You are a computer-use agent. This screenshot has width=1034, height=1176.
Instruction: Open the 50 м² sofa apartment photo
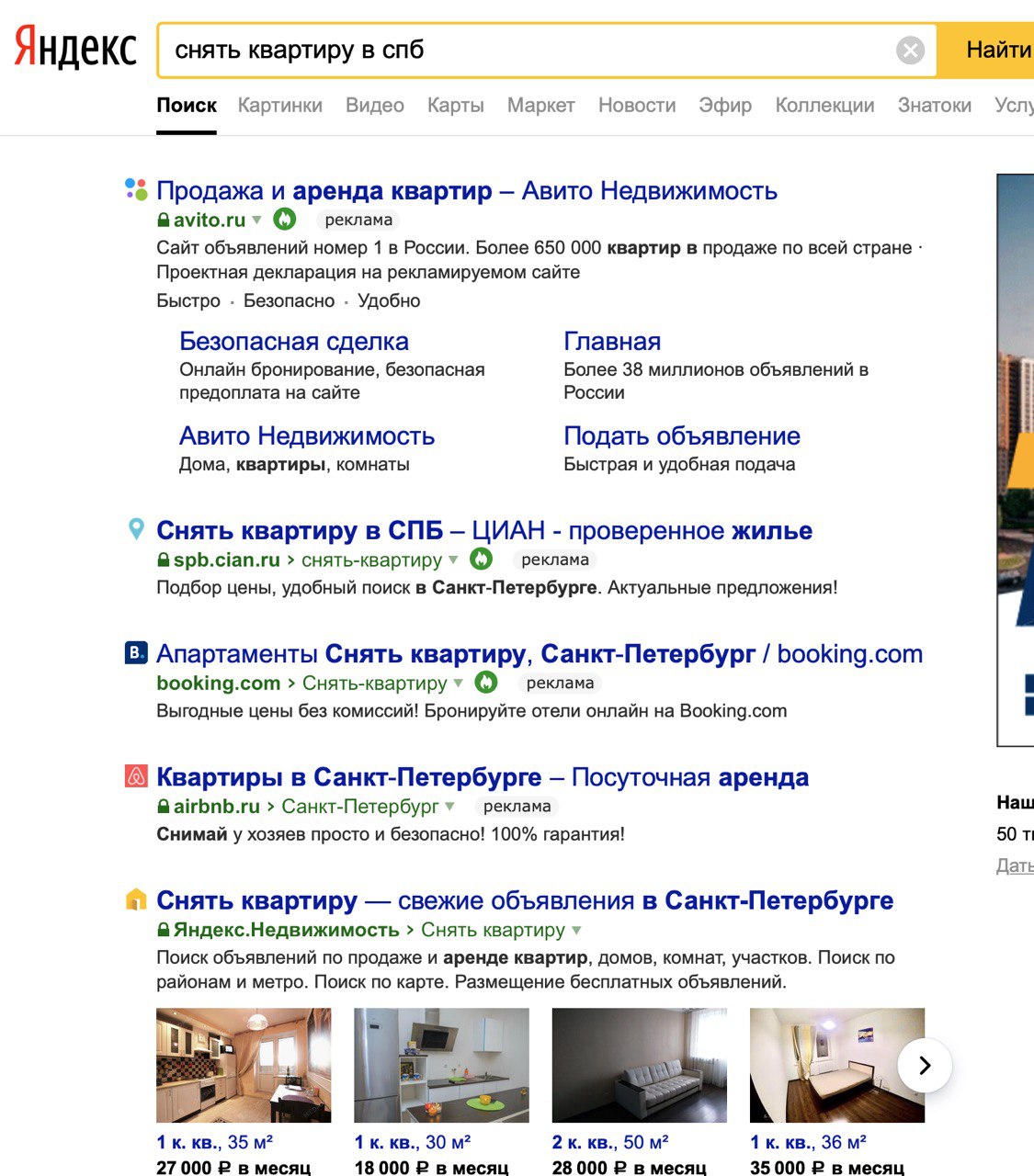pos(639,1065)
